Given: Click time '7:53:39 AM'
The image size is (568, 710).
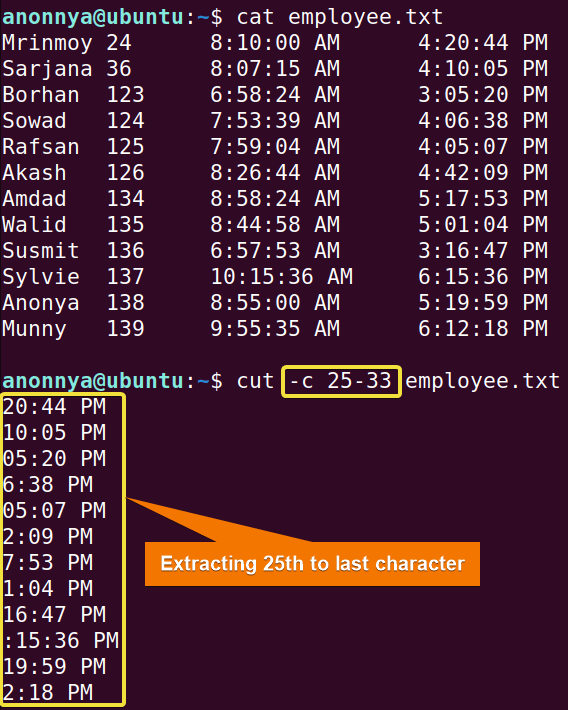Looking at the screenshot, I should click(x=275, y=121).
